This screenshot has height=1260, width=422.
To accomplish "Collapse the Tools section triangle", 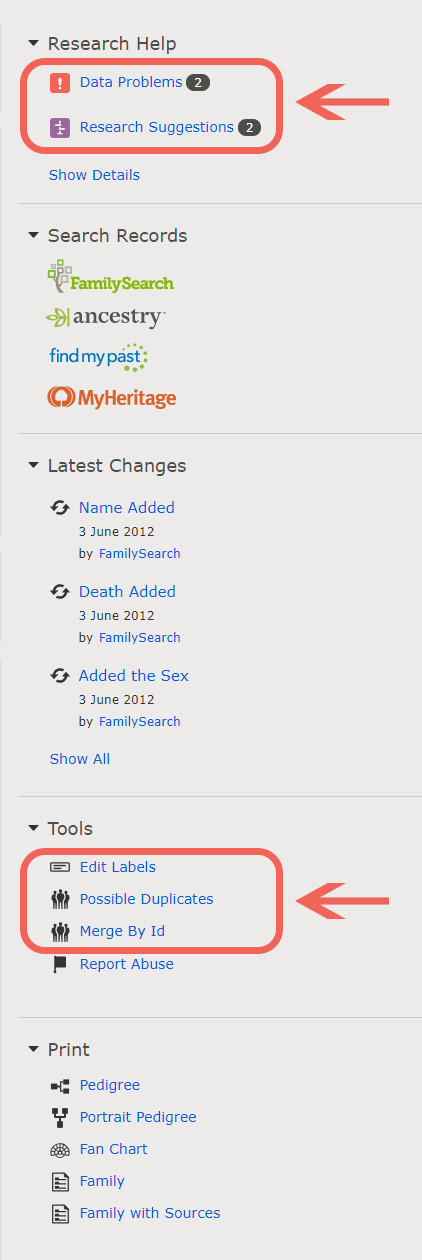I will point(34,829).
